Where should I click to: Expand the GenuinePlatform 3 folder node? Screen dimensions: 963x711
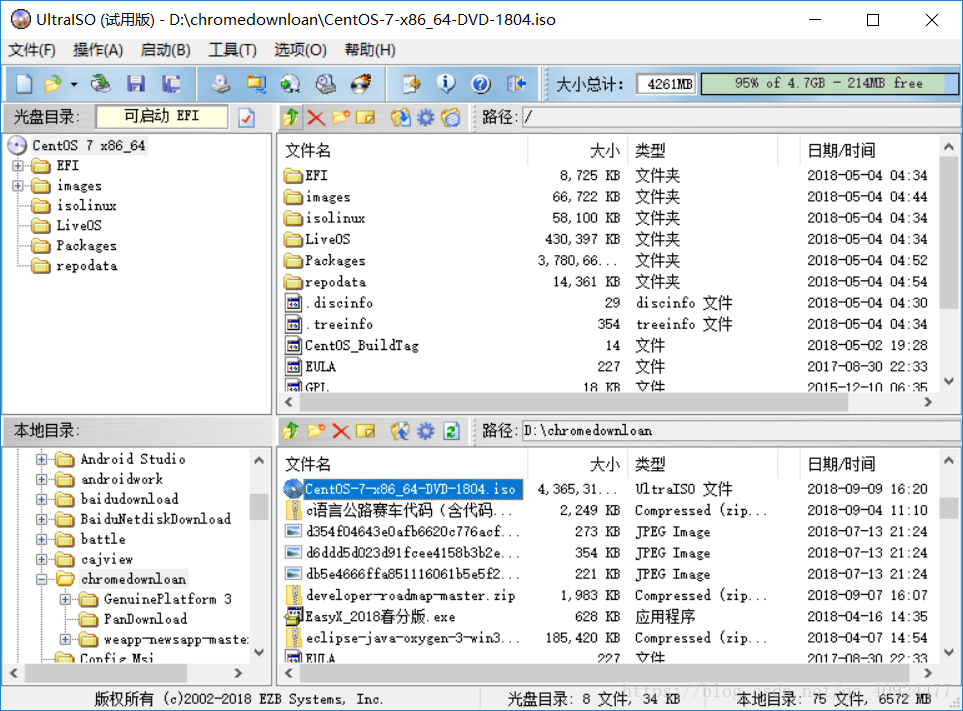65,599
